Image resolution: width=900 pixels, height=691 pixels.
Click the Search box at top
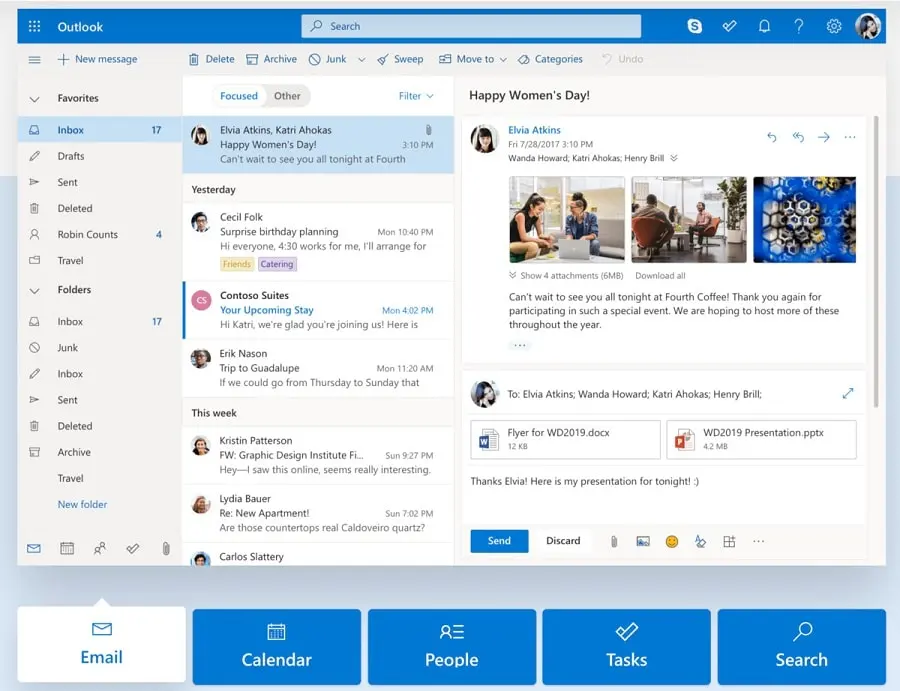pyautogui.click(x=471, y=26)
